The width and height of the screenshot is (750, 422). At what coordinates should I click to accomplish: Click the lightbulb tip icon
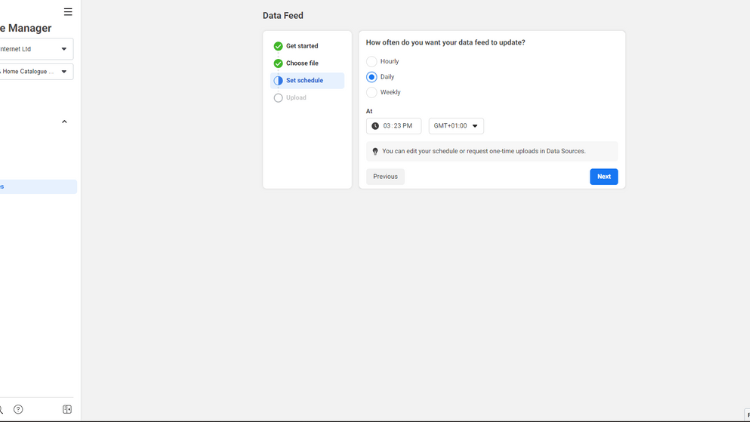(x=375, y=151)
